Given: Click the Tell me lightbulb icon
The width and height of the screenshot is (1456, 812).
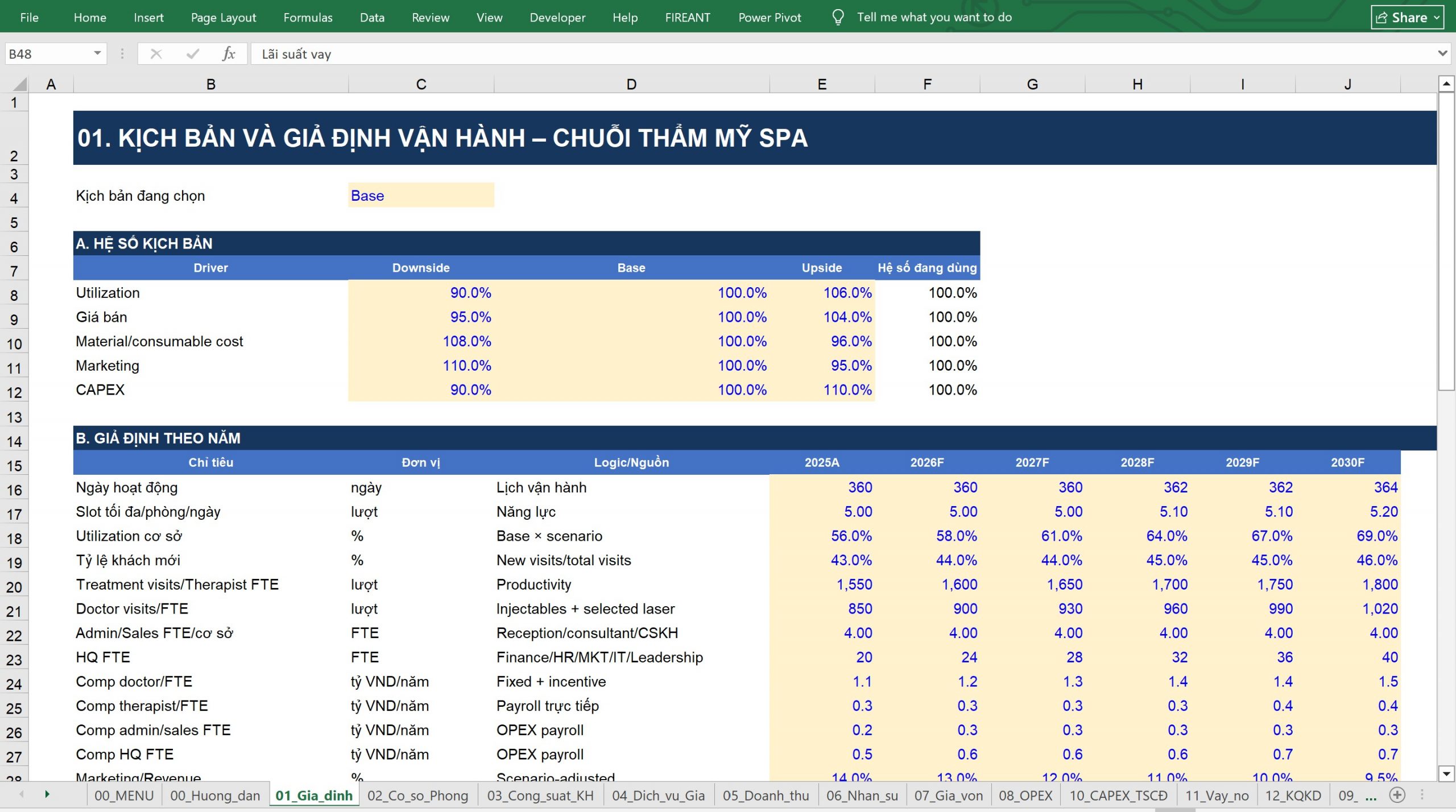Looking at the screenshot, I should (838, 17).
